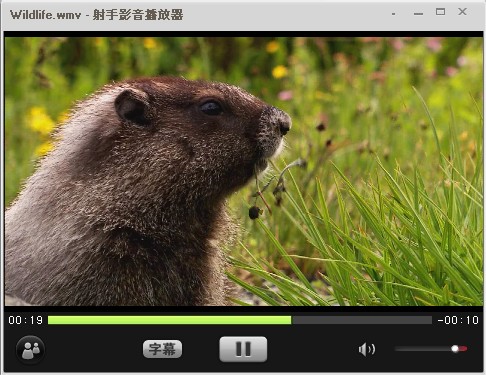This screenshot has width=486, height=375.
Task: Click the small dot title bar button
Action: coord(394,14)
